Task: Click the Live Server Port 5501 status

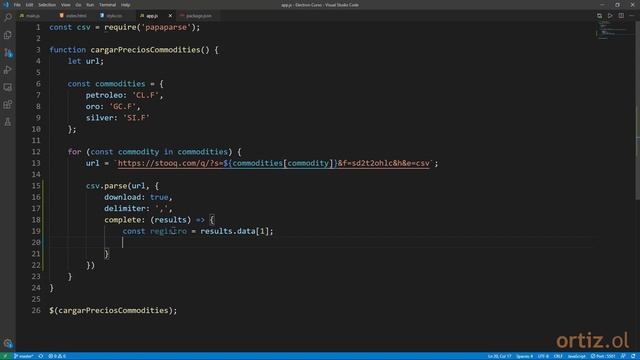Action: pyautogui.click(x=603, y=356)
